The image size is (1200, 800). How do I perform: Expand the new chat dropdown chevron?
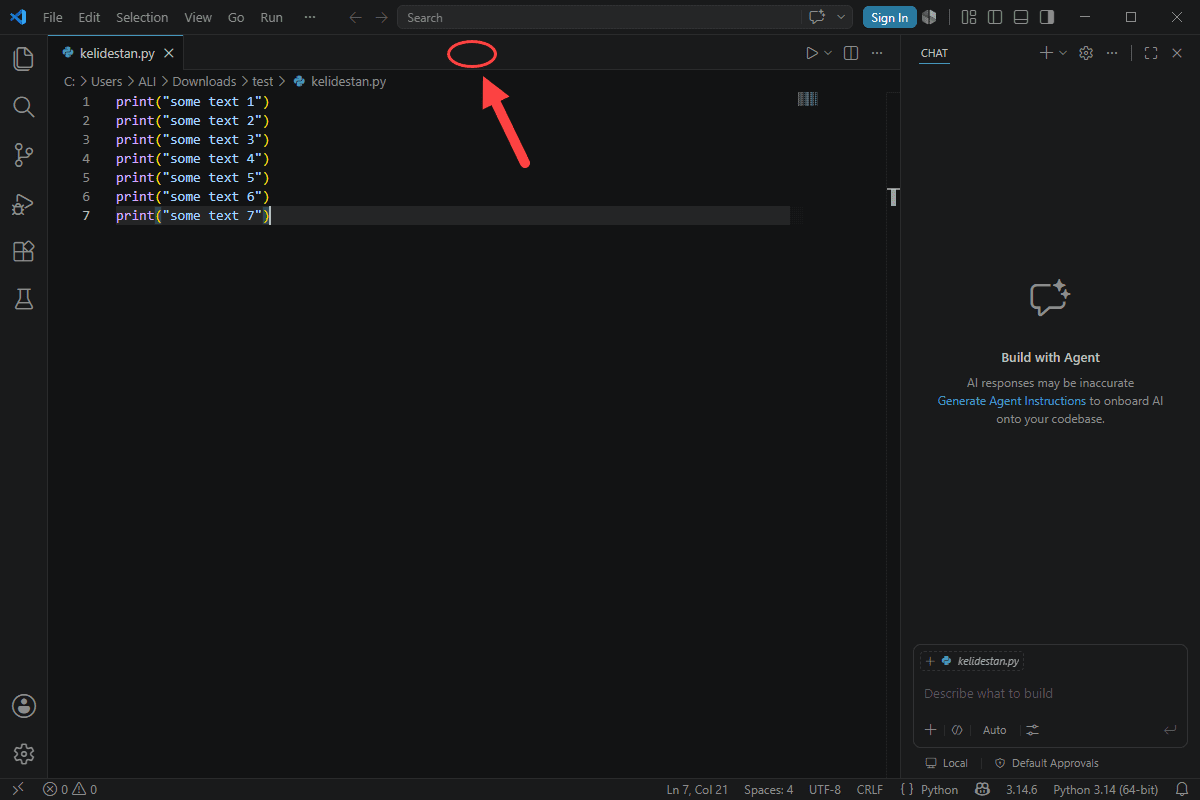click(1063, 53)
